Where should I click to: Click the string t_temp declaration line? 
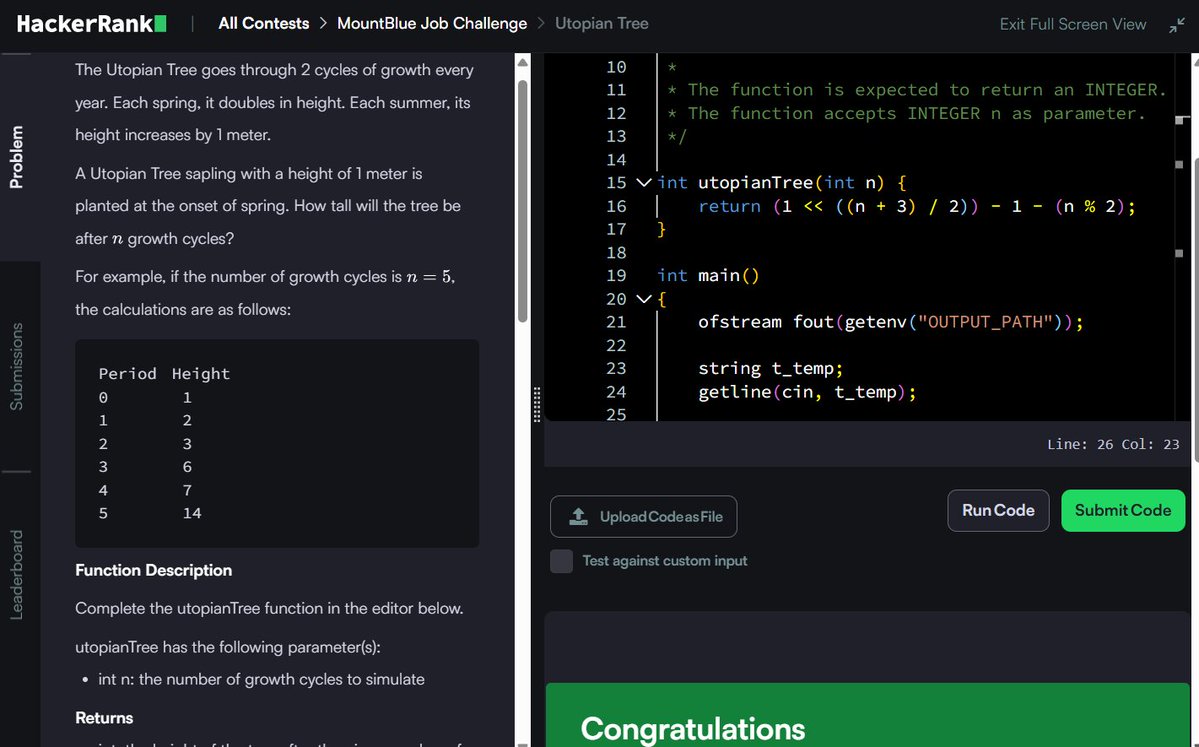(770, 369)
